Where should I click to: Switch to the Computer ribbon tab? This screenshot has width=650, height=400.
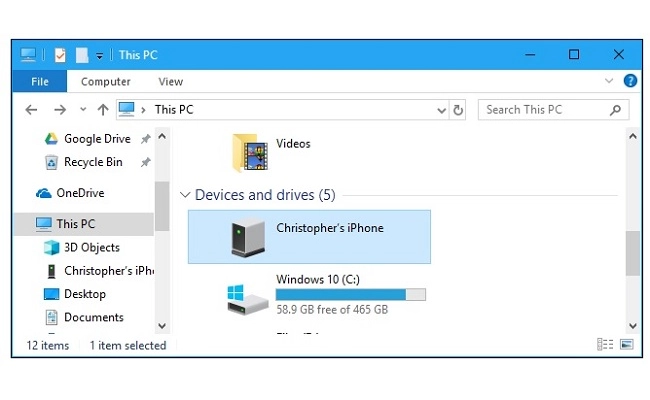(106, 82)
